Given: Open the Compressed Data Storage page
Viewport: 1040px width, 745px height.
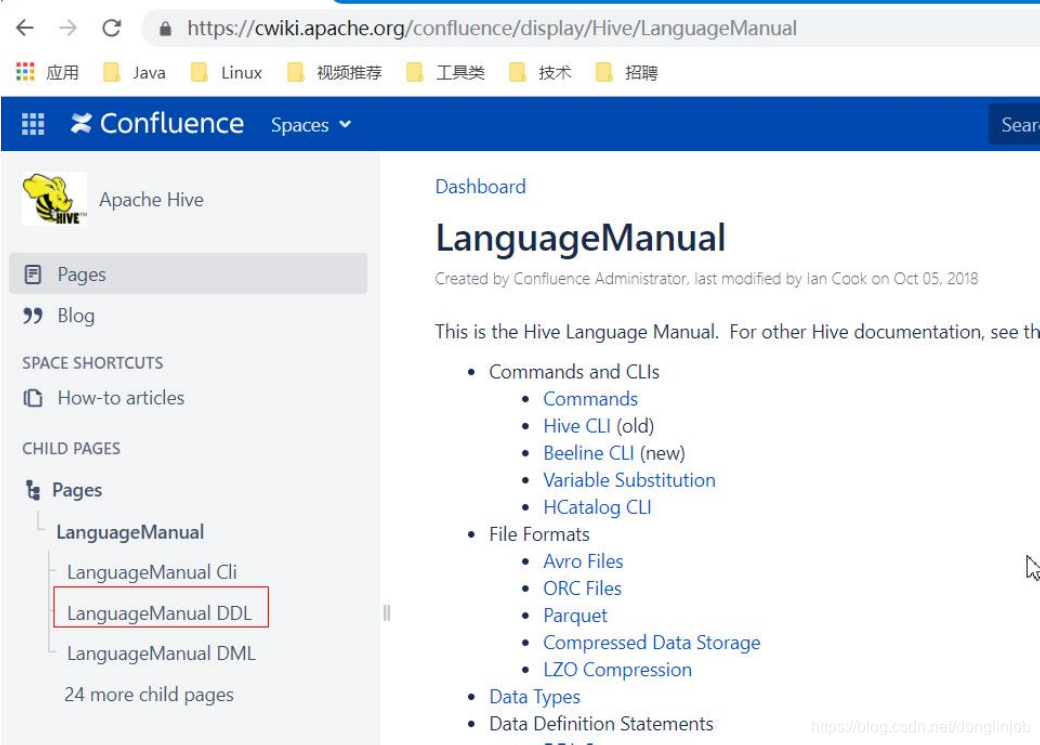Looking at the screenshot, I should point(652,642).
